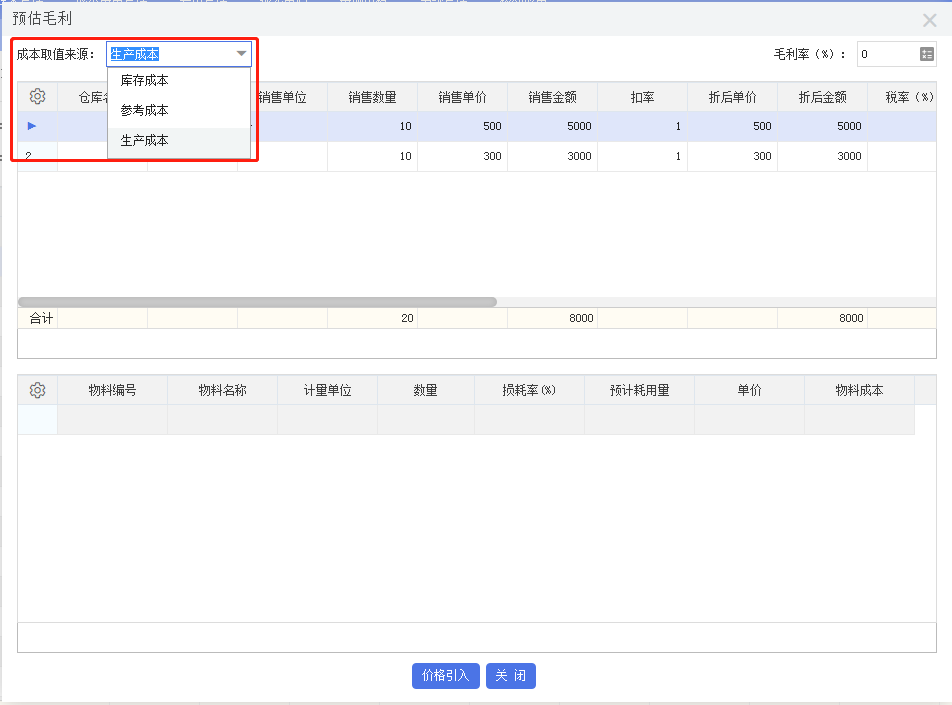Click inside the 毛利率 input box
The width and height of the screenshot is (952, 705).
(x=885, y=55)
